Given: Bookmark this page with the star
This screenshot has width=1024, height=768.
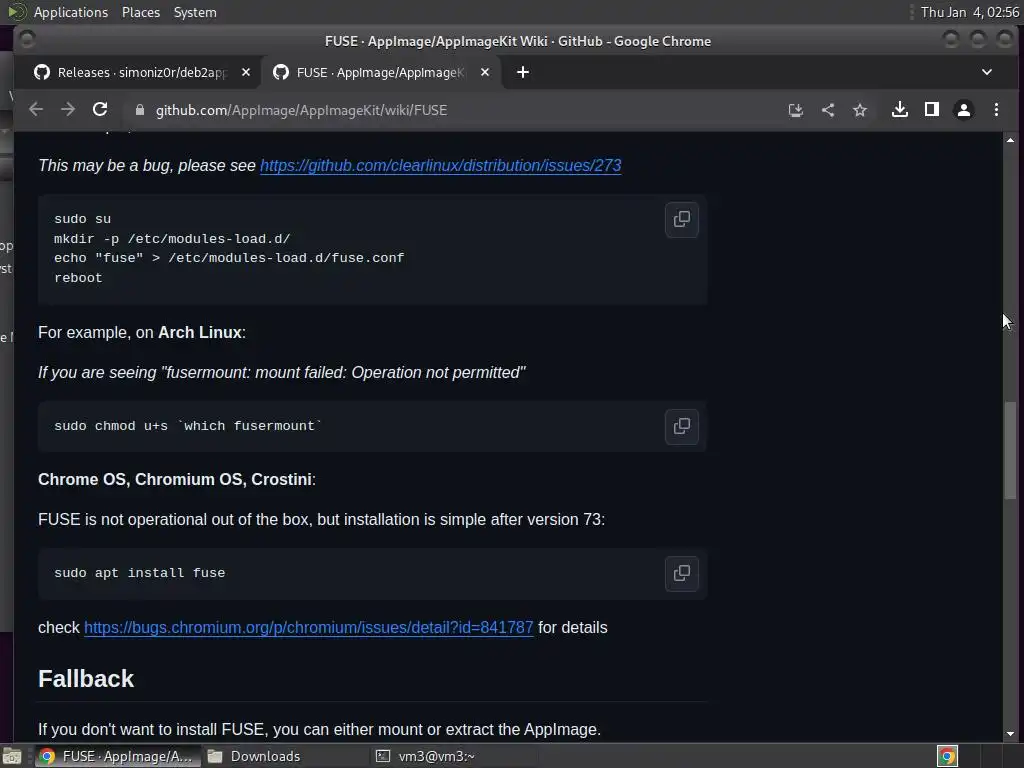Looking at the screenshot, I should pos(859,110).
